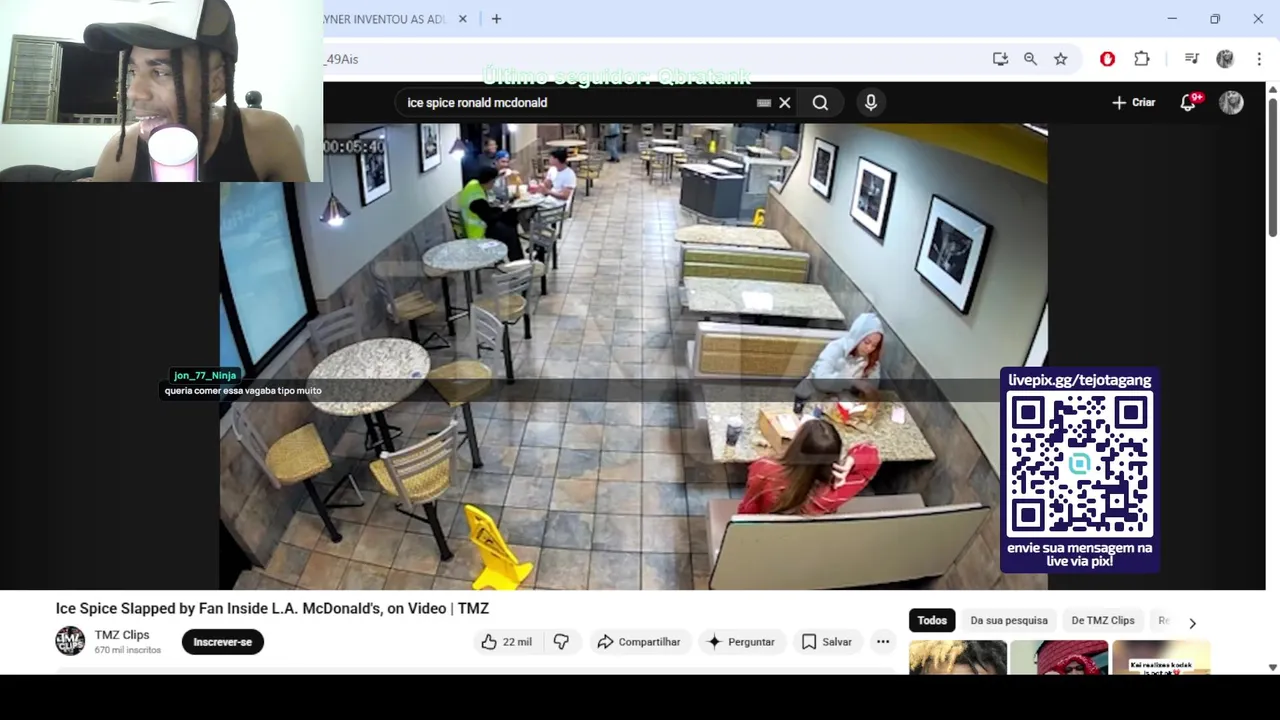Open the on-screen keyboard icon in search
The height and width of the screenshot is (720, 1280).
[x=764, y=102]
